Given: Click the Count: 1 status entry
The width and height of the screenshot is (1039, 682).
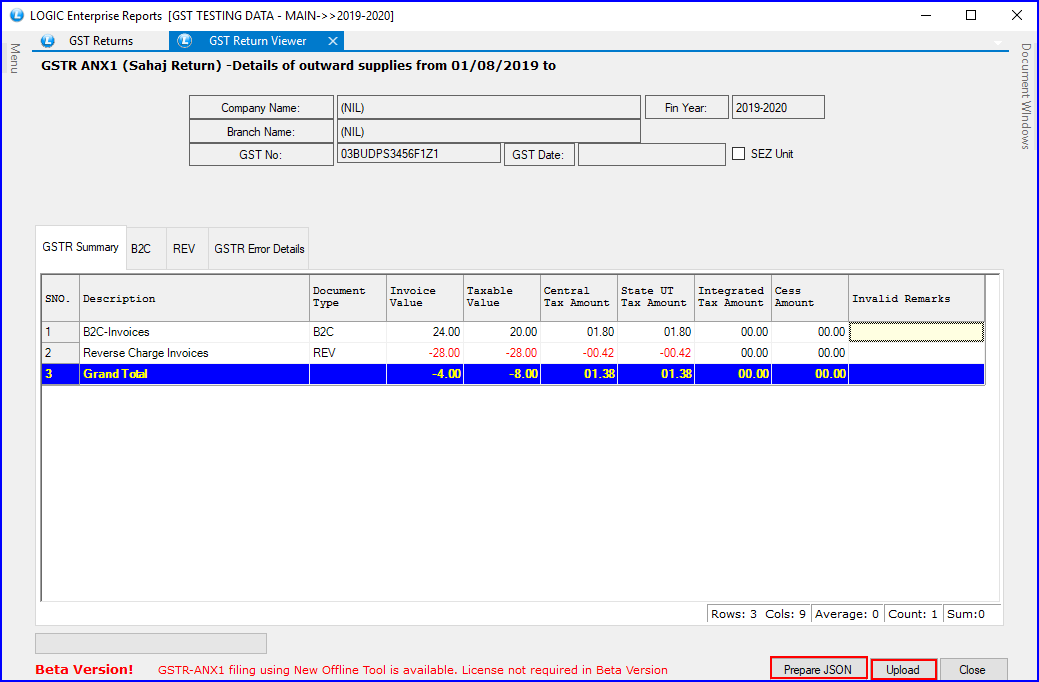Looking at the screenshot, I should tap(912, 614).
